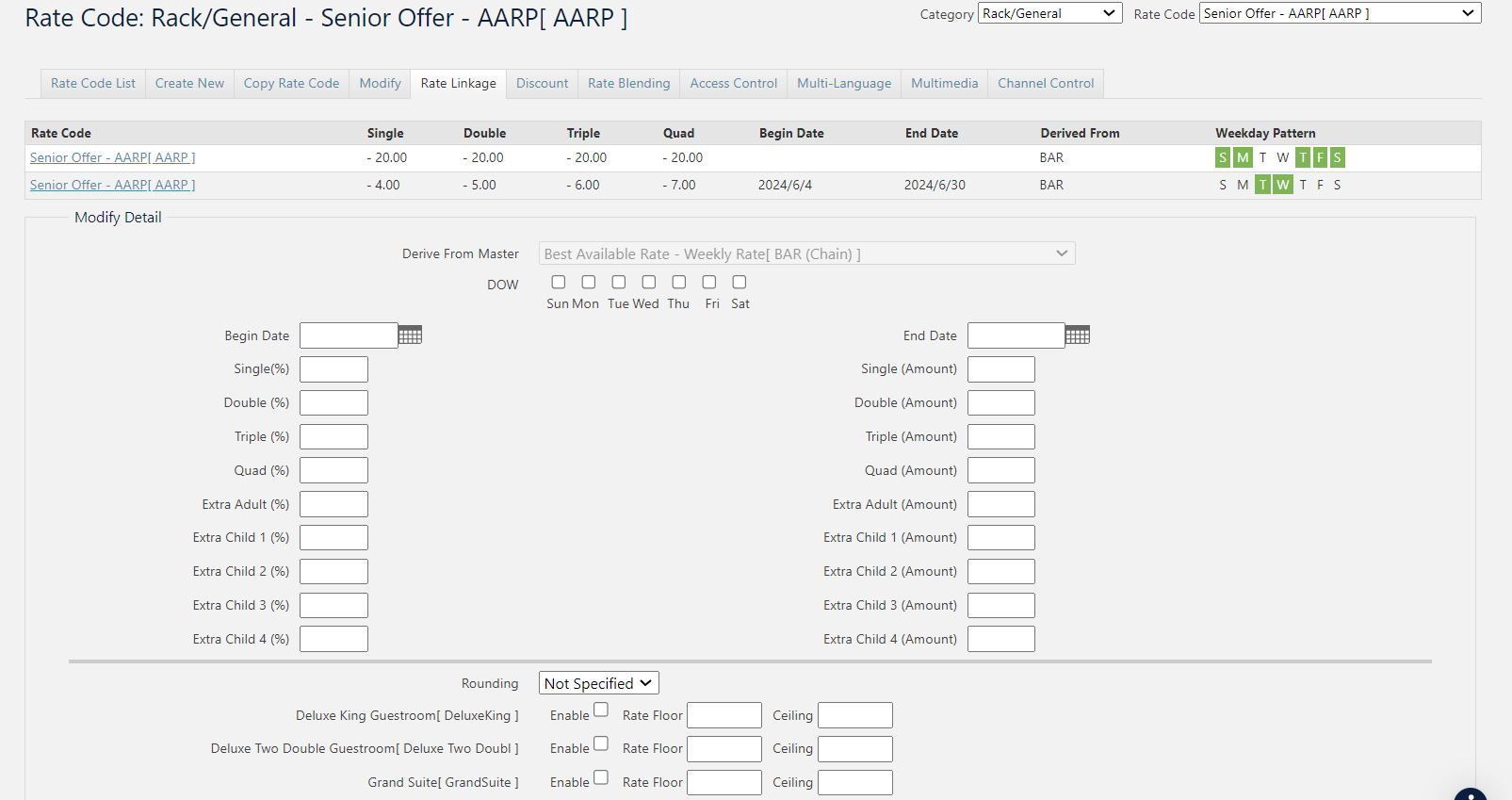1512x800 pixels.
Task: Open the Channel Control tab
Action: click(1046, 83)
